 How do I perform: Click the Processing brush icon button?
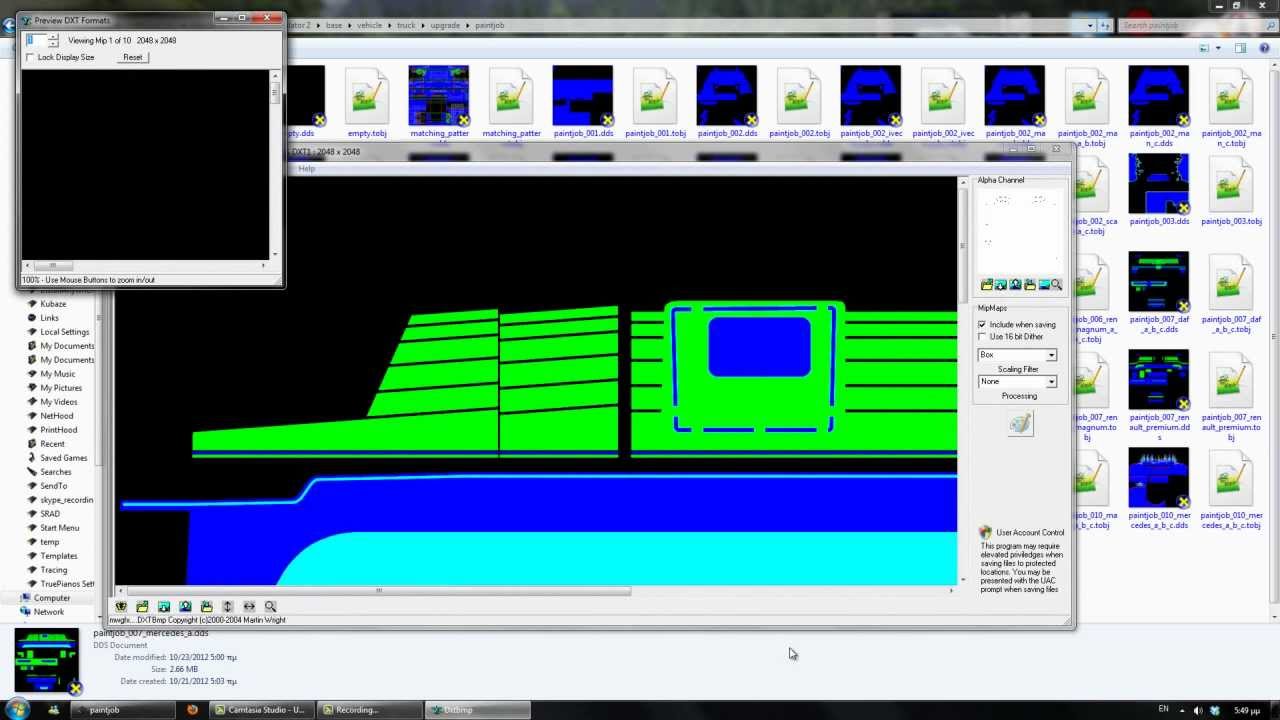click(1020, 423)
